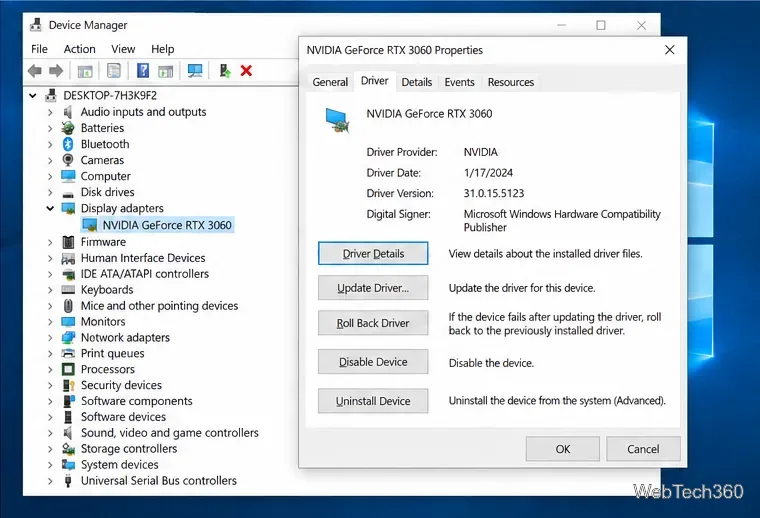Click driver version text 31.0.15.5123

tap(494, 193)
